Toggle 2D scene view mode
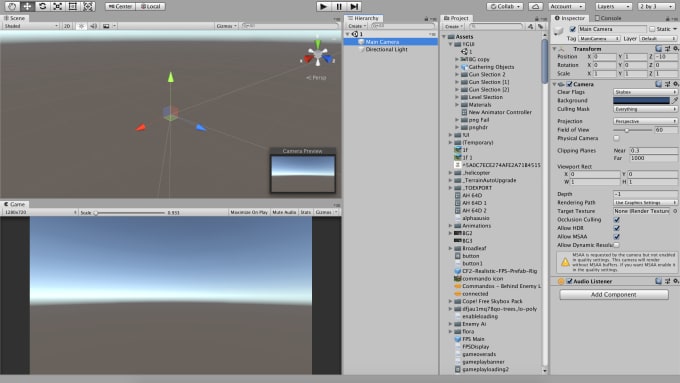Screen dimensions: 680x383 67,26
